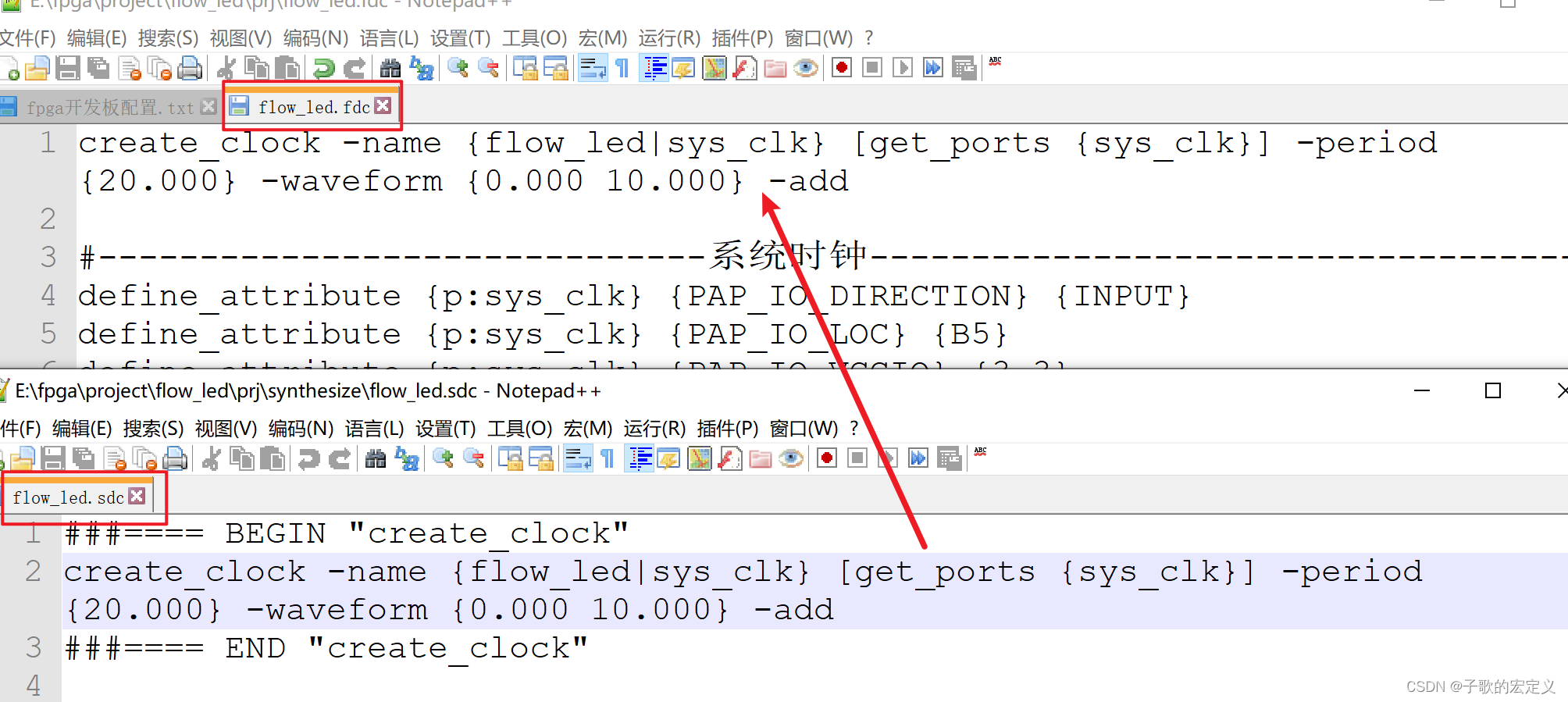The width and height of the screenshot is (1568, 702).
Task: Toggle word wrap in flow_led.fdc window
Action: [593, 69]
